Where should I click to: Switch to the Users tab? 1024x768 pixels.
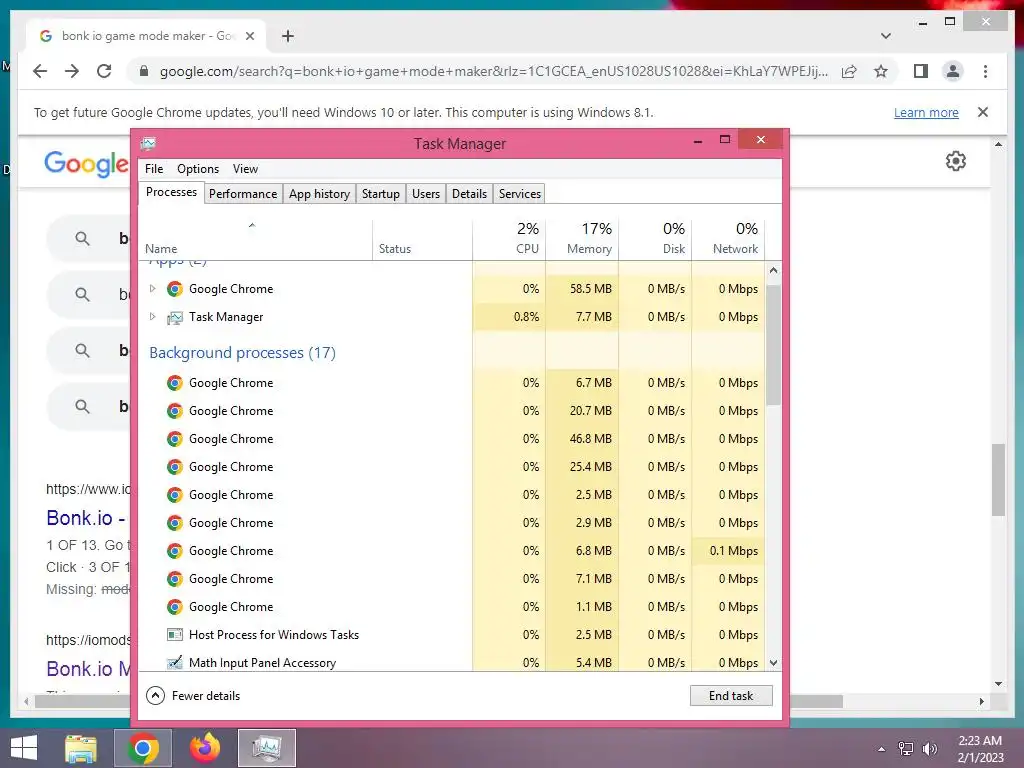coord(426,194)
